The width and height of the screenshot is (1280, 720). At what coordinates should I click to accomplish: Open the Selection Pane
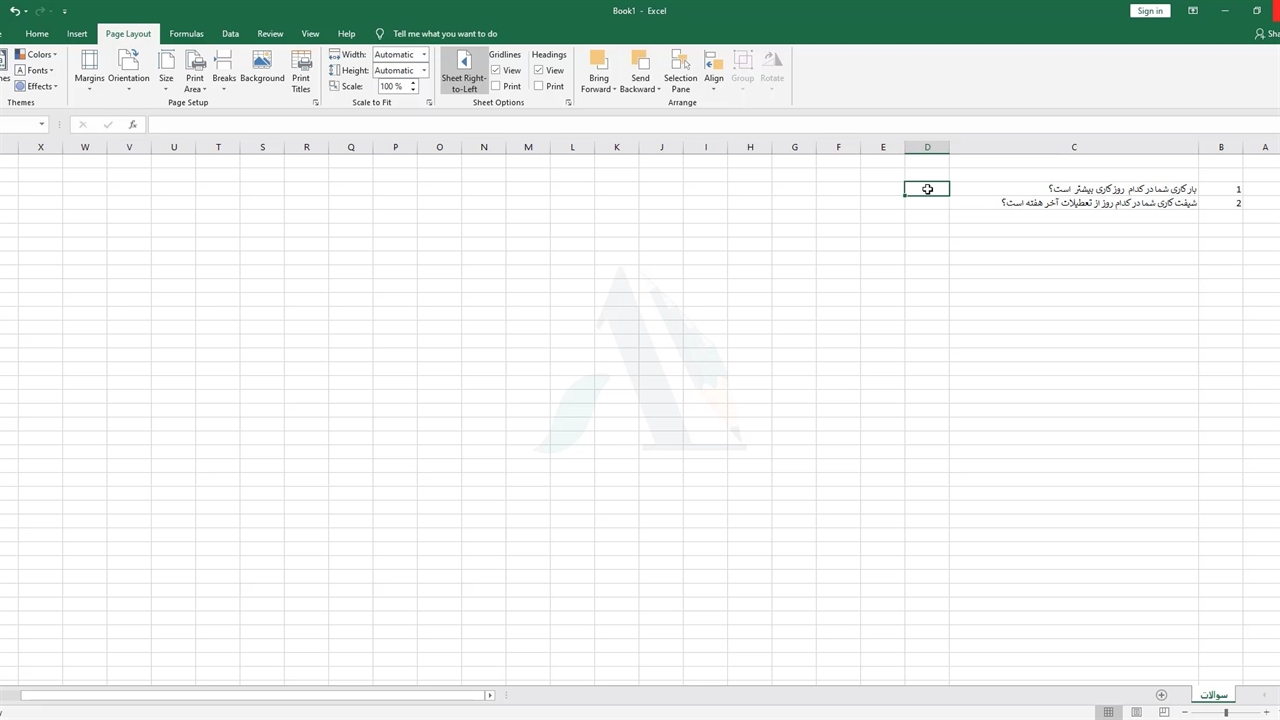point(680,70)
